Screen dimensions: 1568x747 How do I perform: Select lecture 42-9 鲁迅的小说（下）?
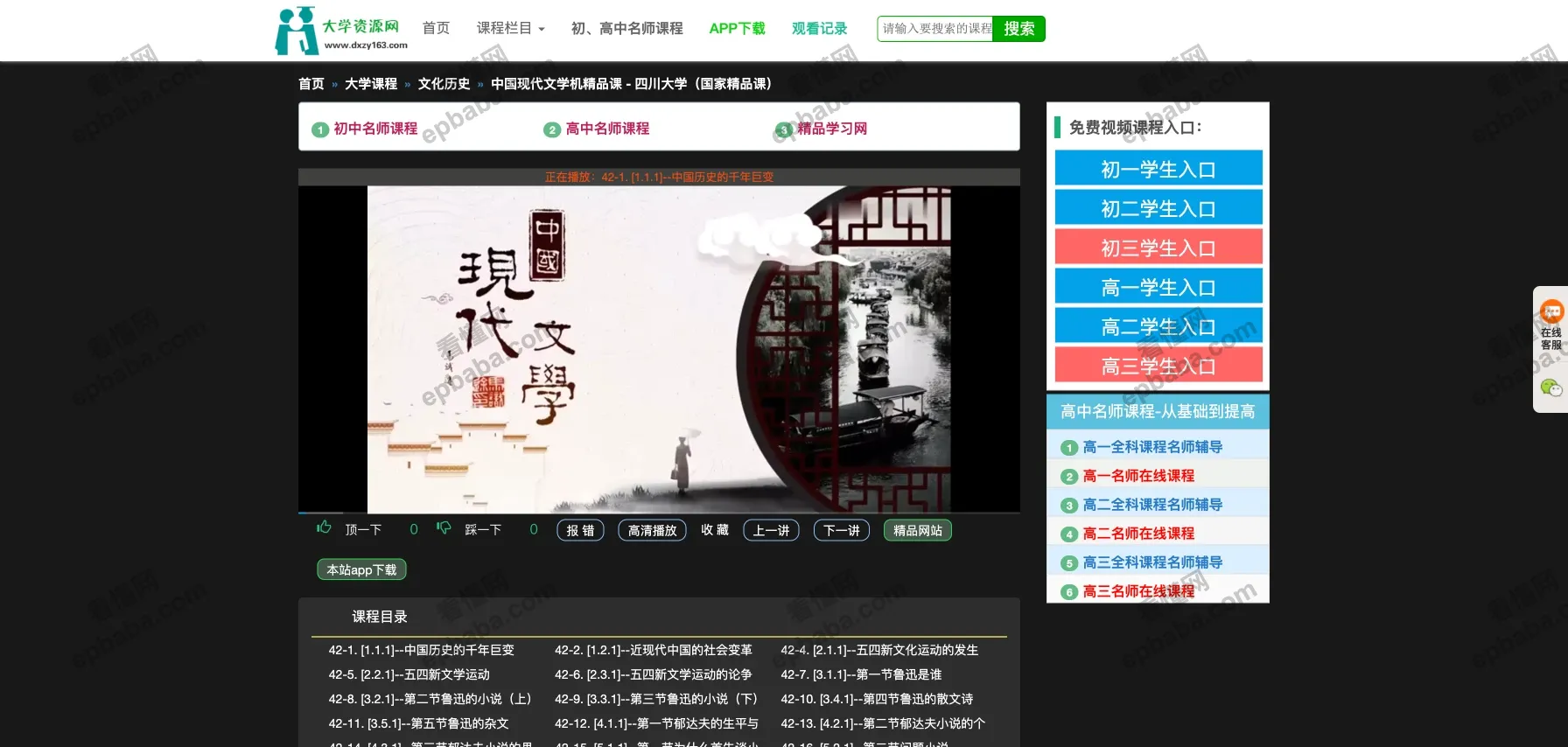[656, 699]
